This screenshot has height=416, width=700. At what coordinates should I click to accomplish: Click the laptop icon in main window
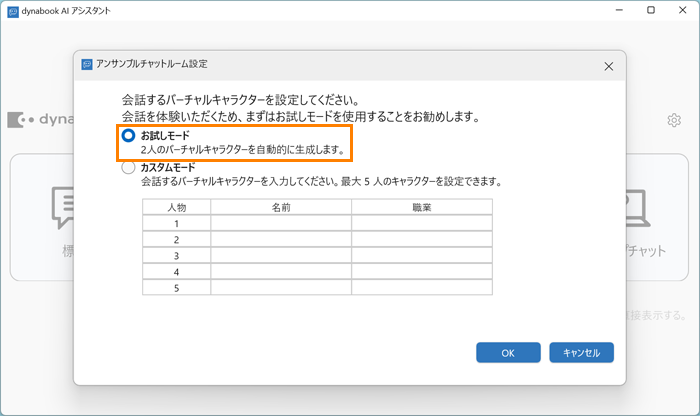pos(638,208)
